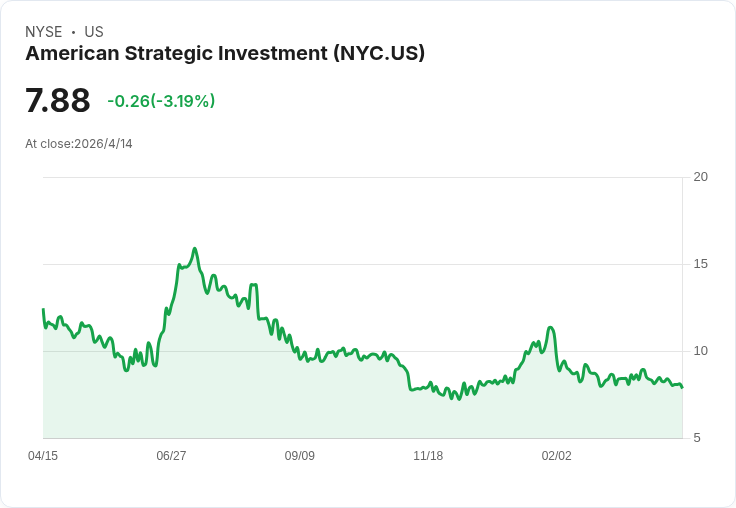Click the 5 price axis label
This screenshot has height=508, width=736.
[697, 438]
